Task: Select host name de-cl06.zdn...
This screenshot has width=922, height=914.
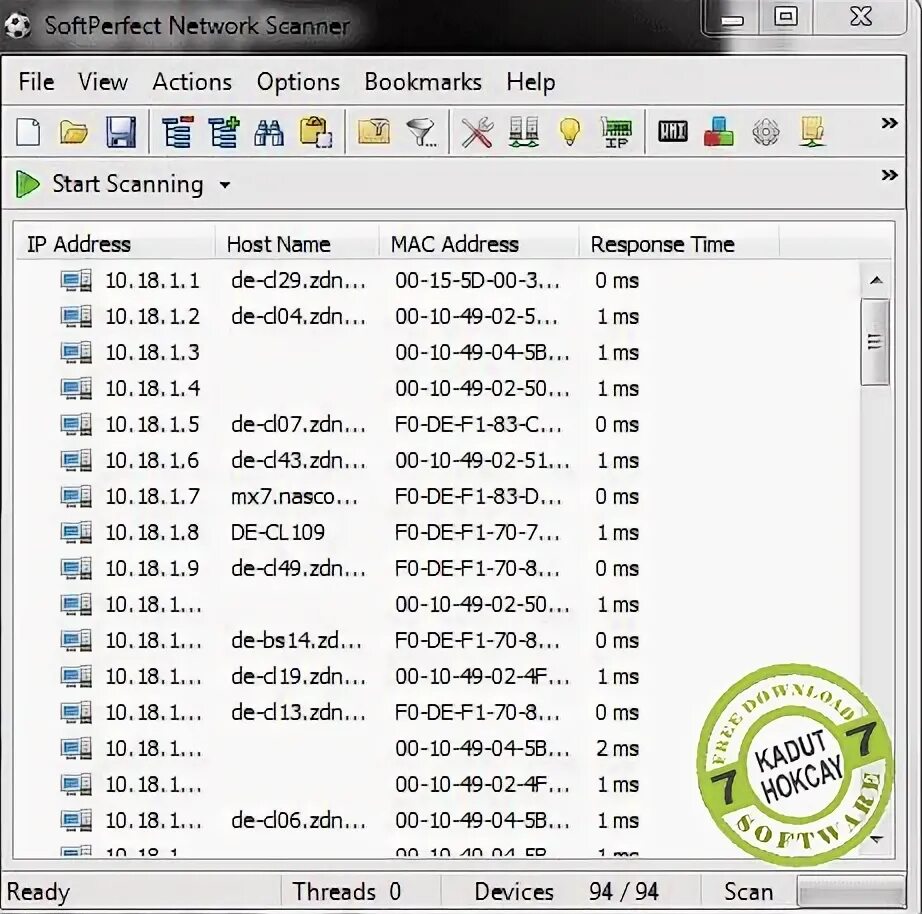Action: [299, 820]
